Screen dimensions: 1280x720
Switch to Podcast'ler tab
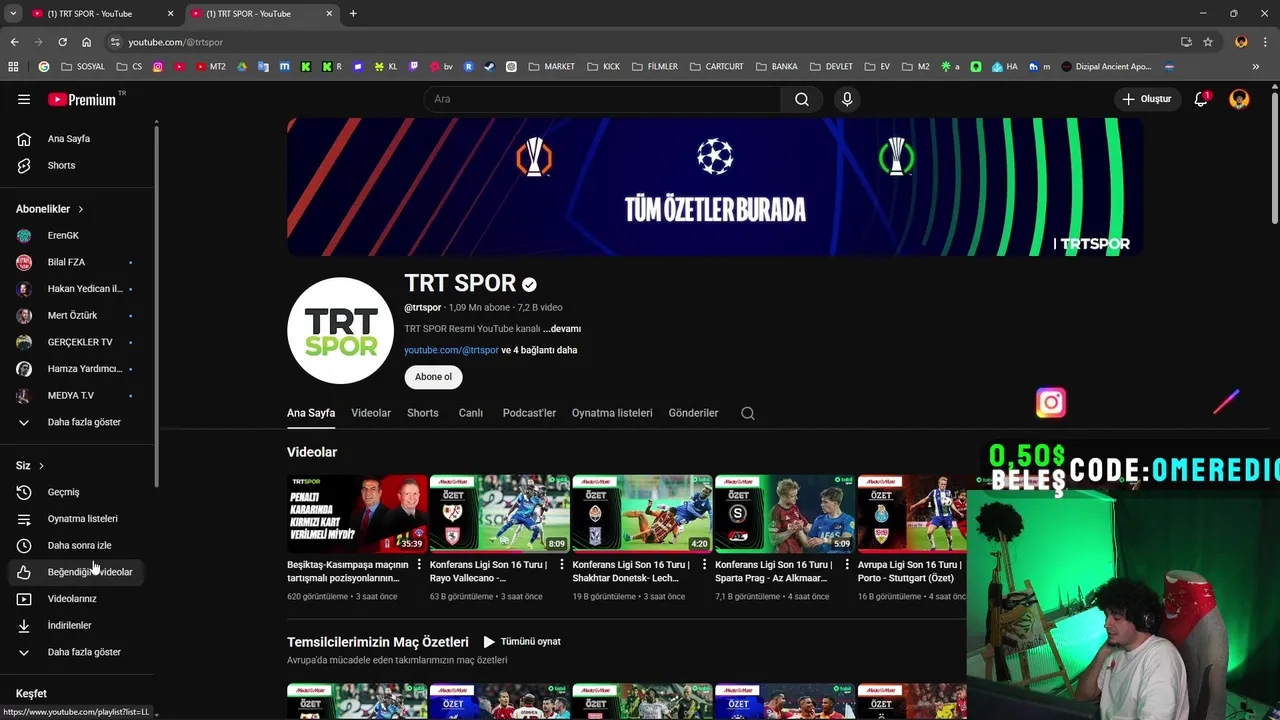point(529,413)
